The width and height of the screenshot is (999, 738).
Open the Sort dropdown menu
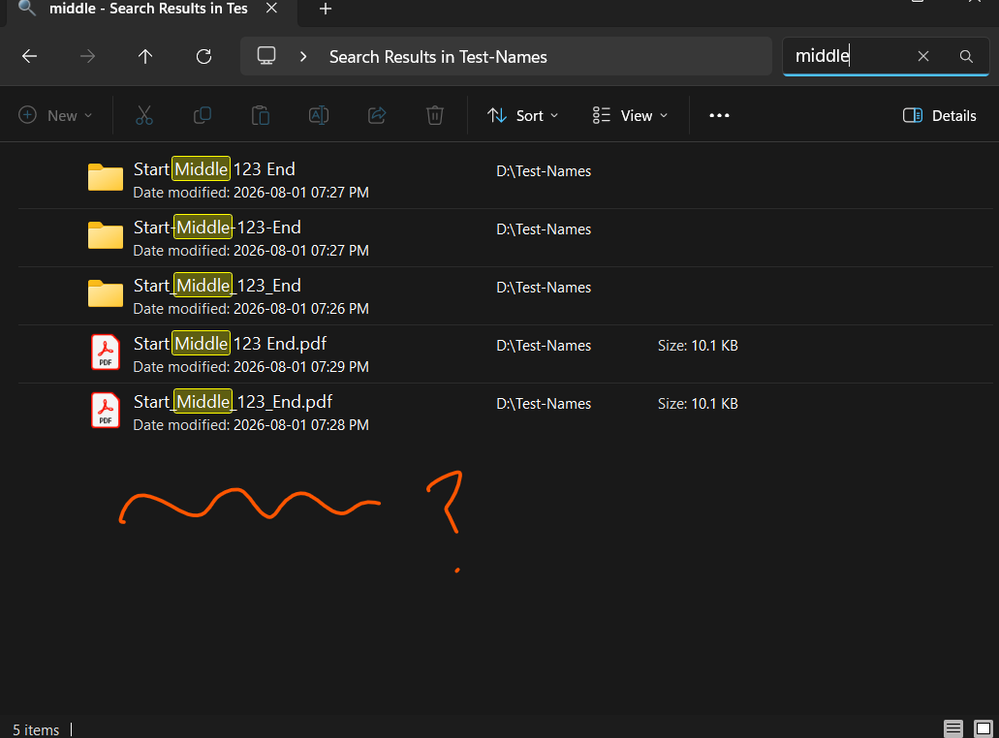point(523,115)
